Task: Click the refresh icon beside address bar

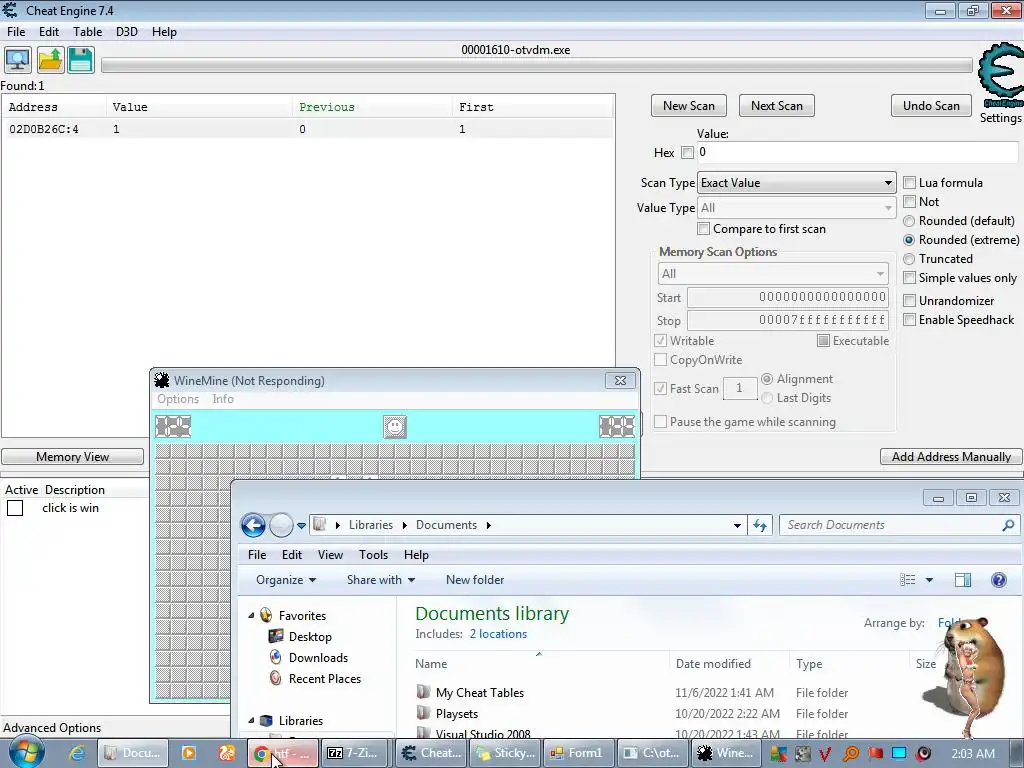Action: tap(760, 525)
